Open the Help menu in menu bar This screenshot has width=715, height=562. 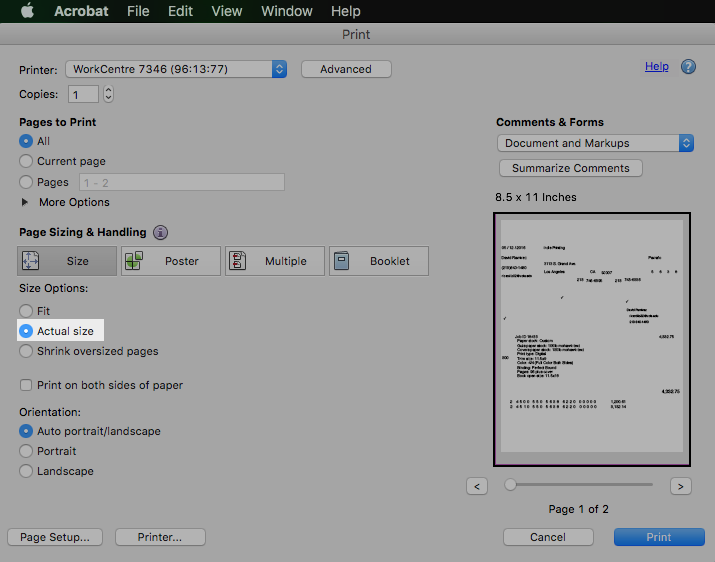click(x=346, y=11)
